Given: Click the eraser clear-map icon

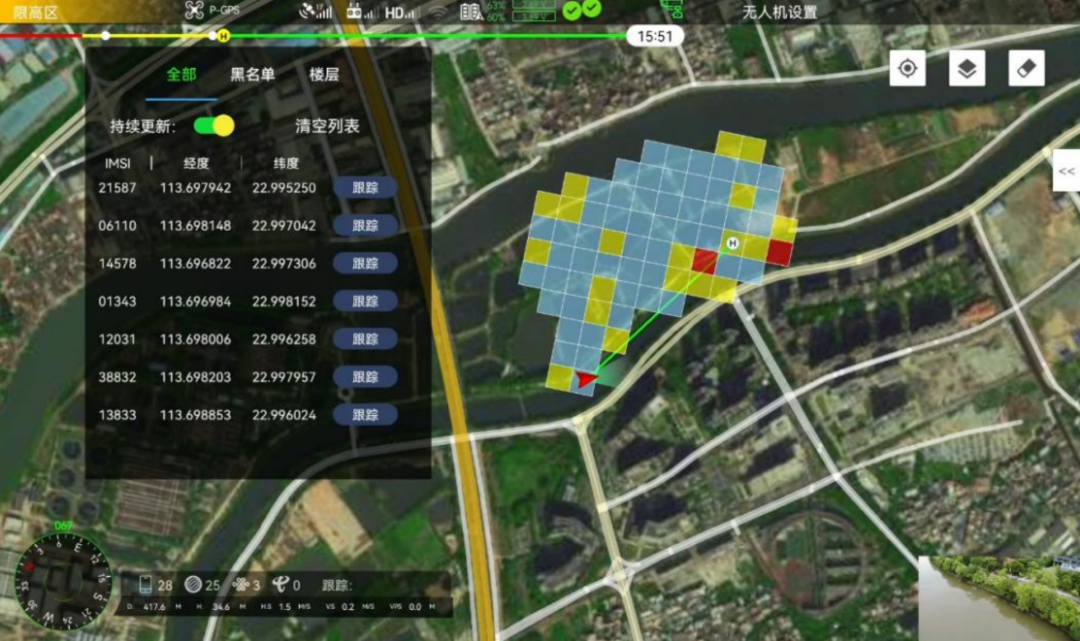Looking at the screenshot, I should (x=1026, y=69).
